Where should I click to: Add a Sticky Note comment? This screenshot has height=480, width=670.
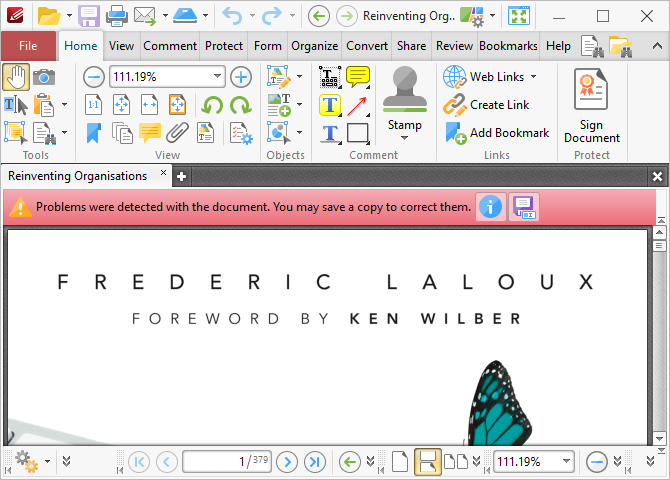(x=358, y=77)
